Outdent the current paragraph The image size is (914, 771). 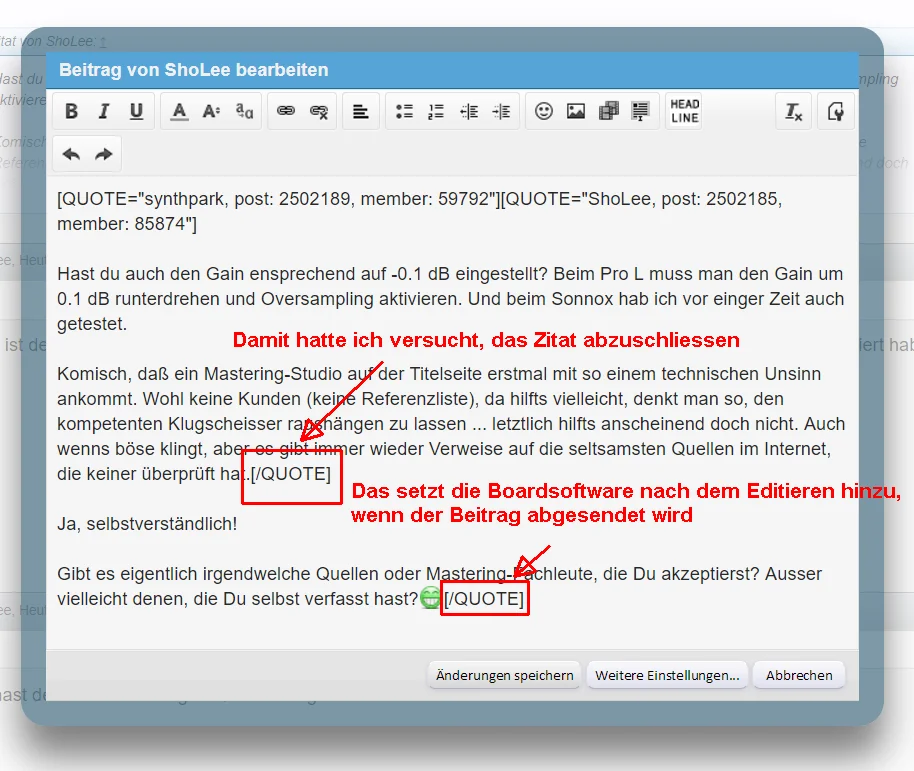(469, 111)
